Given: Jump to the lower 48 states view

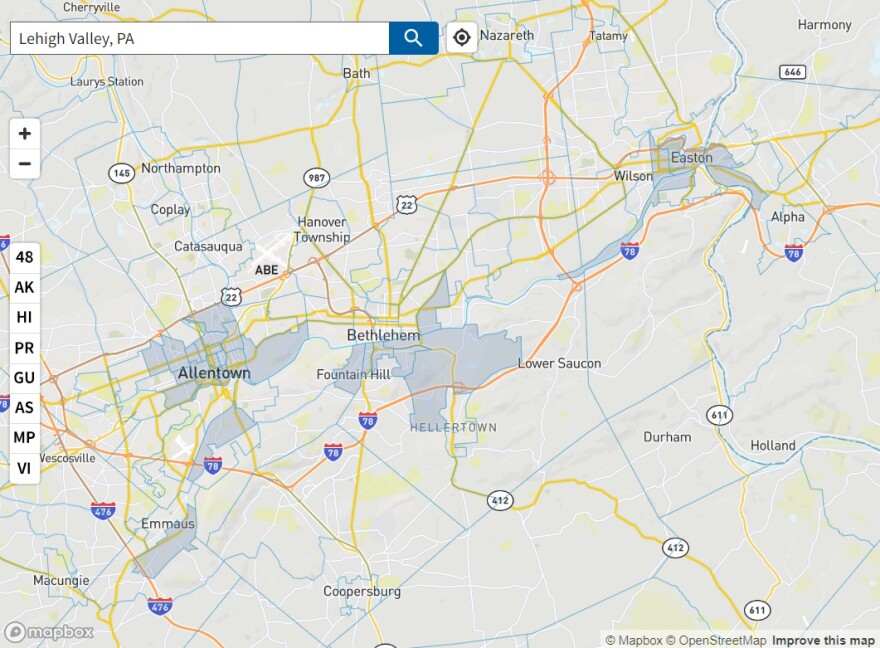Looking at the screenshot, I should click(x=25, y=257).
